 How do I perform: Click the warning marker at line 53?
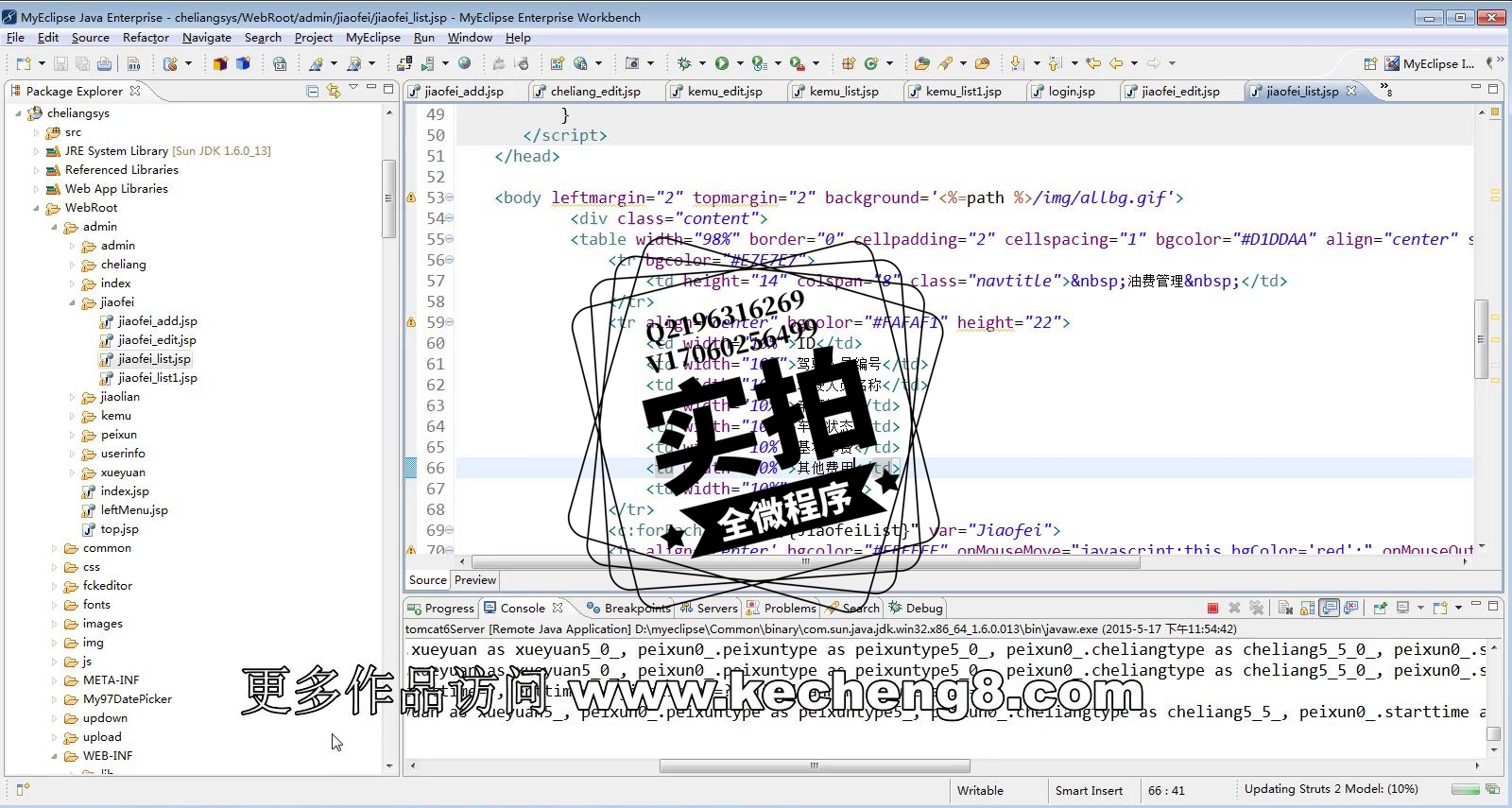pyautogui.click(x=411, y=198)
